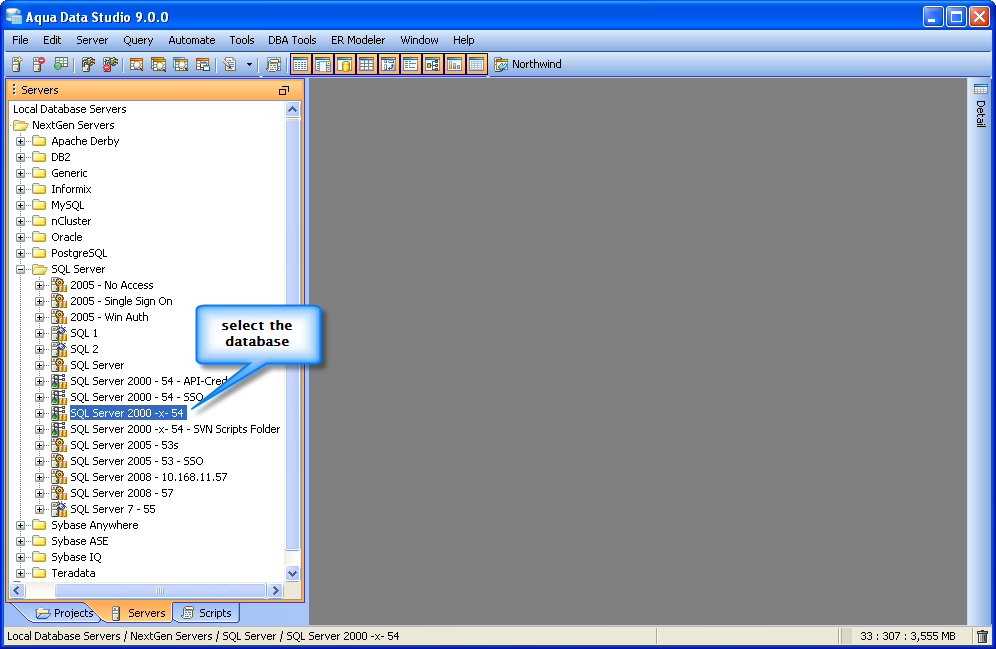
Task: Click the trash can icon in the status bar
Action: pyautogui.click(x=982, y=636)
